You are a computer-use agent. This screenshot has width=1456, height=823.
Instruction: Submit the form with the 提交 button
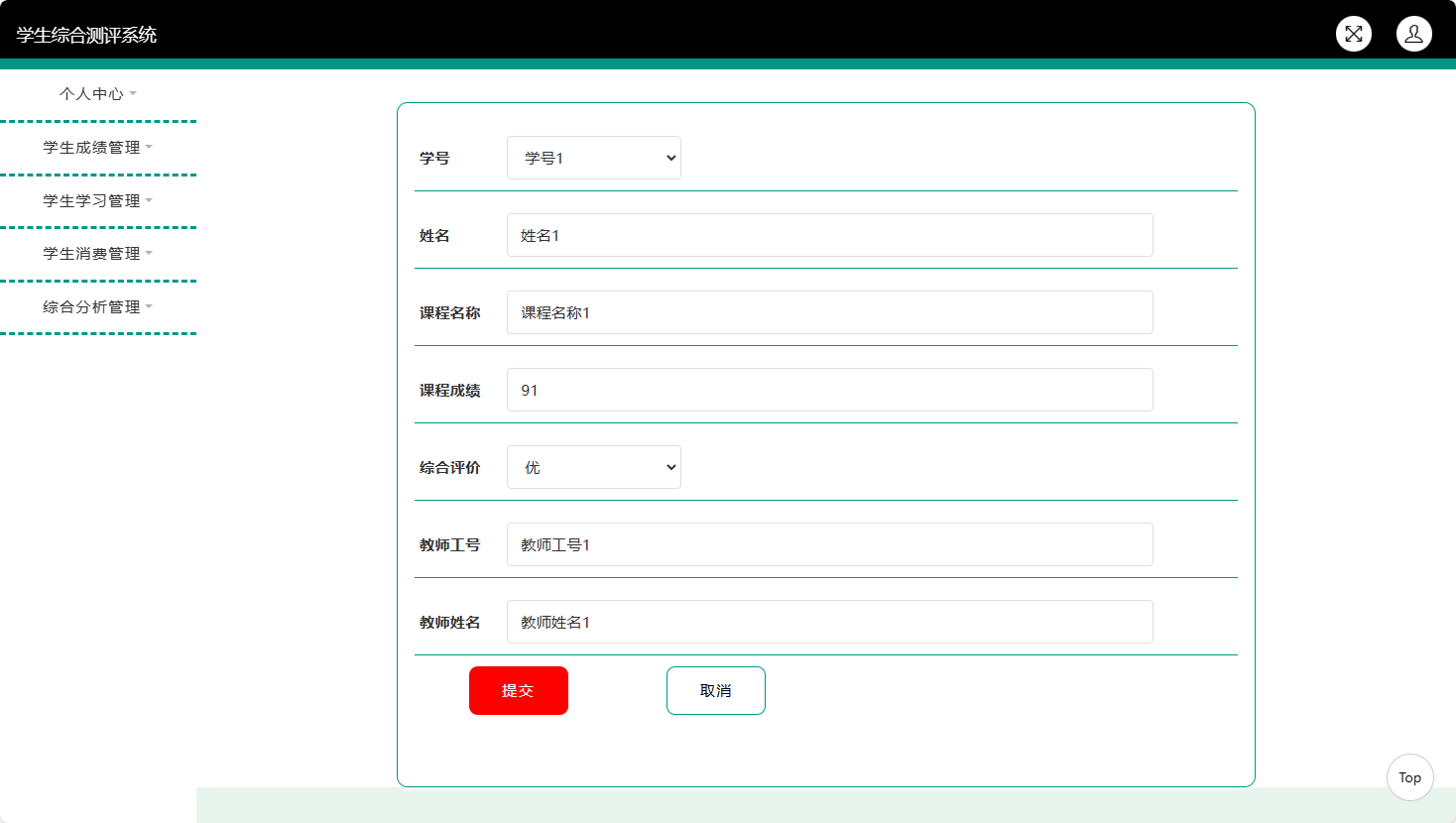pyautogui.click(x=518, y=690)
